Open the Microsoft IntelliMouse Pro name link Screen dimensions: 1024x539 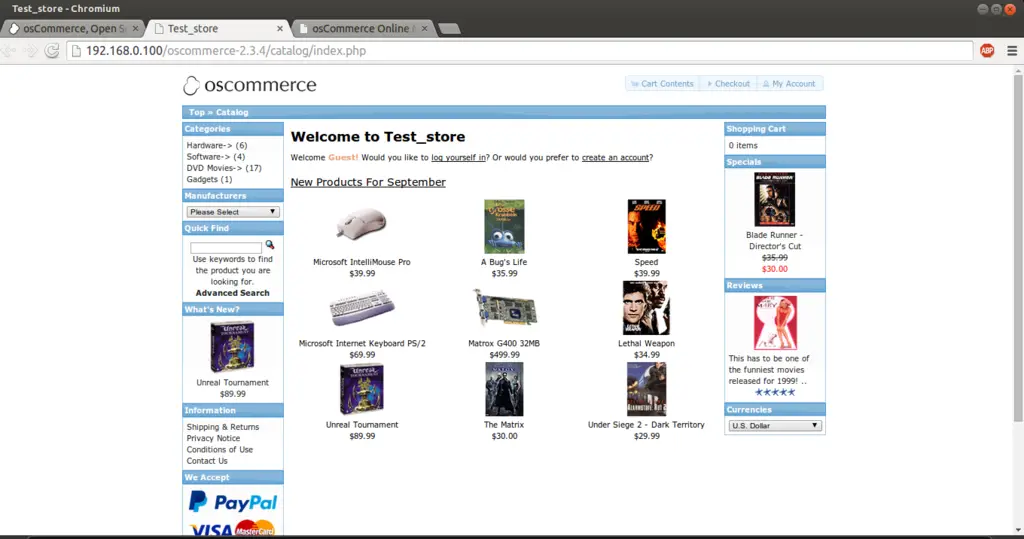[361, 262]
